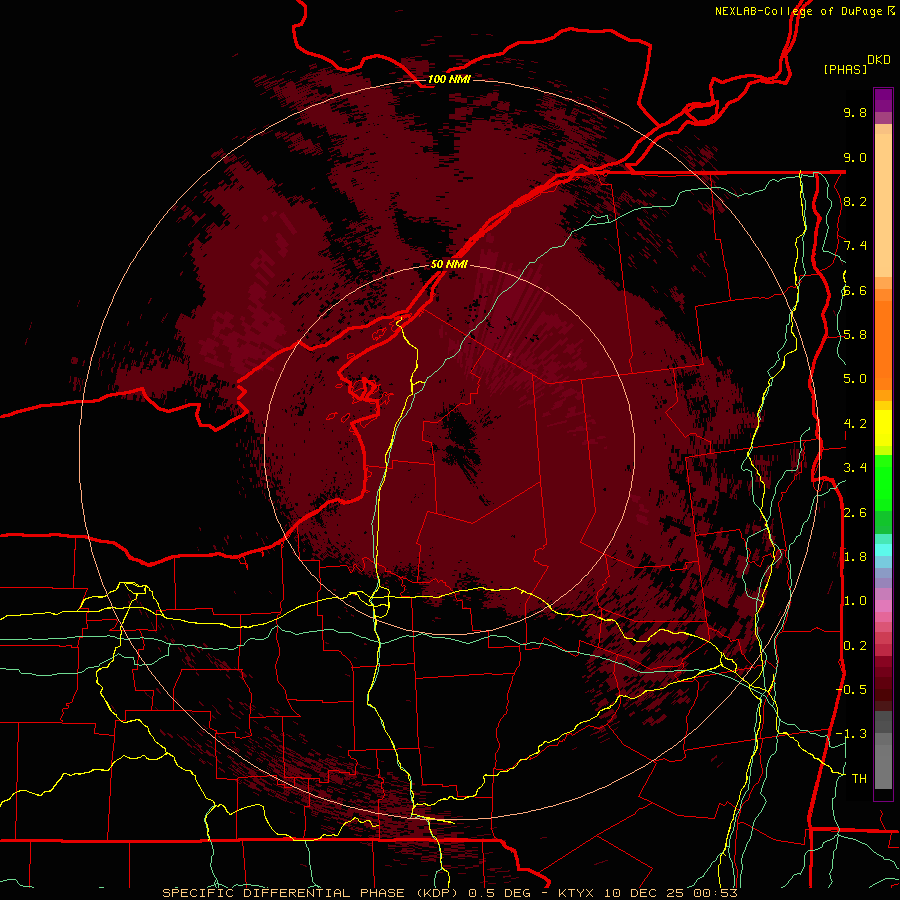
Task: Click the 5.8 scale value
Action: (855, 335)
